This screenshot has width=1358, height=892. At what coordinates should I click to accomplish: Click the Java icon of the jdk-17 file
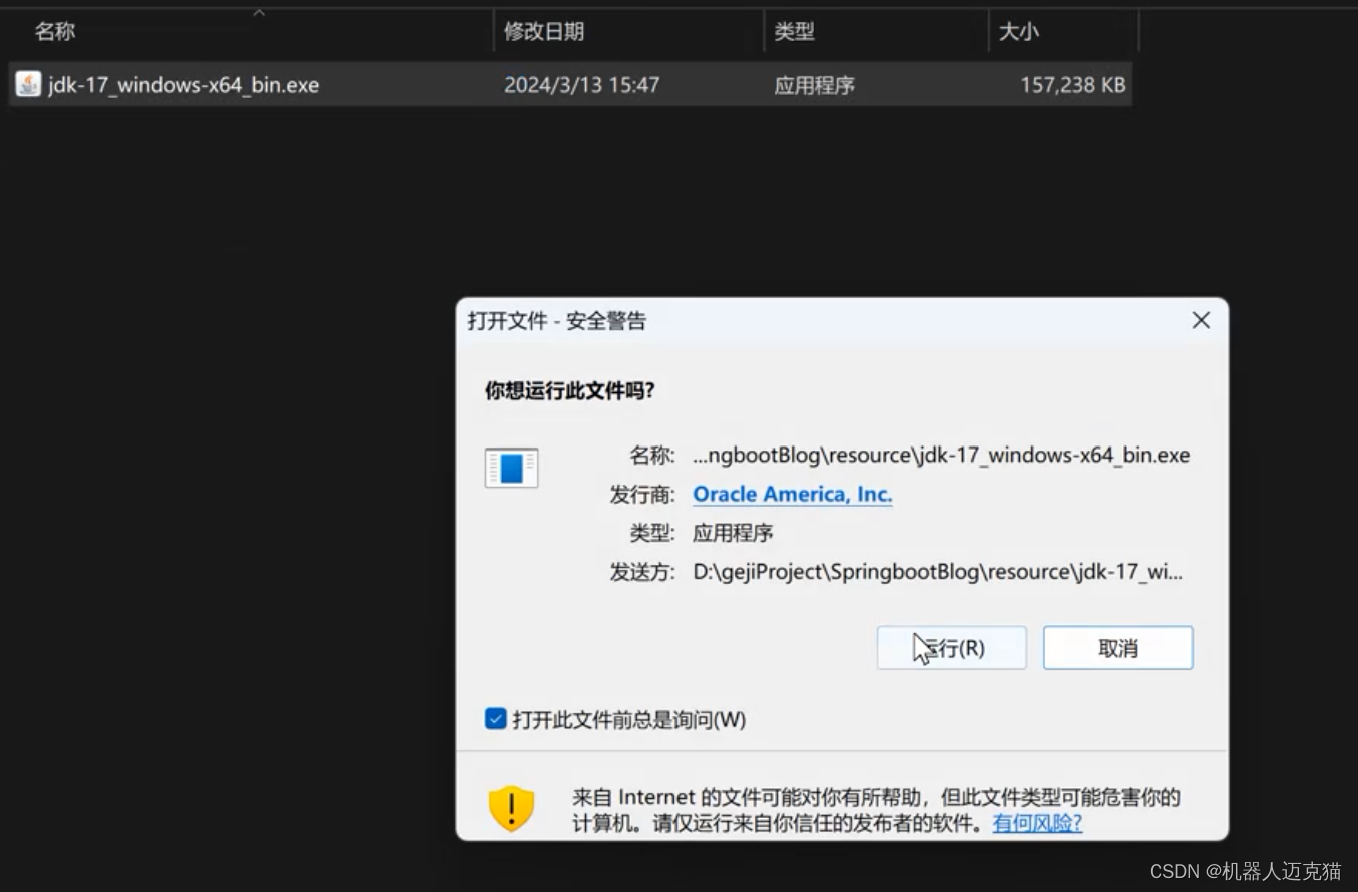pyautogui.click(x=28, y=84)
